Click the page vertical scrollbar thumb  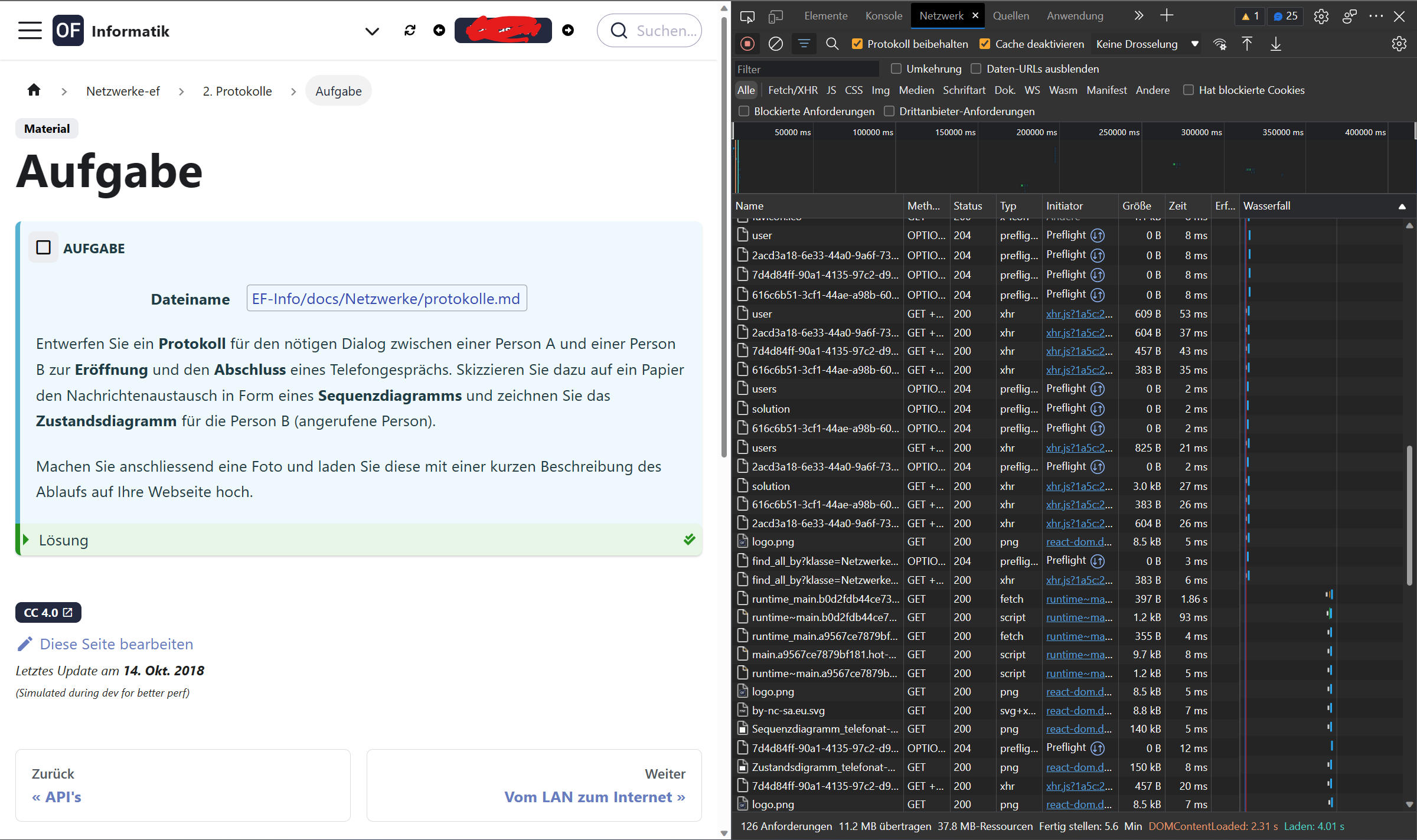(x=724, y=236)
